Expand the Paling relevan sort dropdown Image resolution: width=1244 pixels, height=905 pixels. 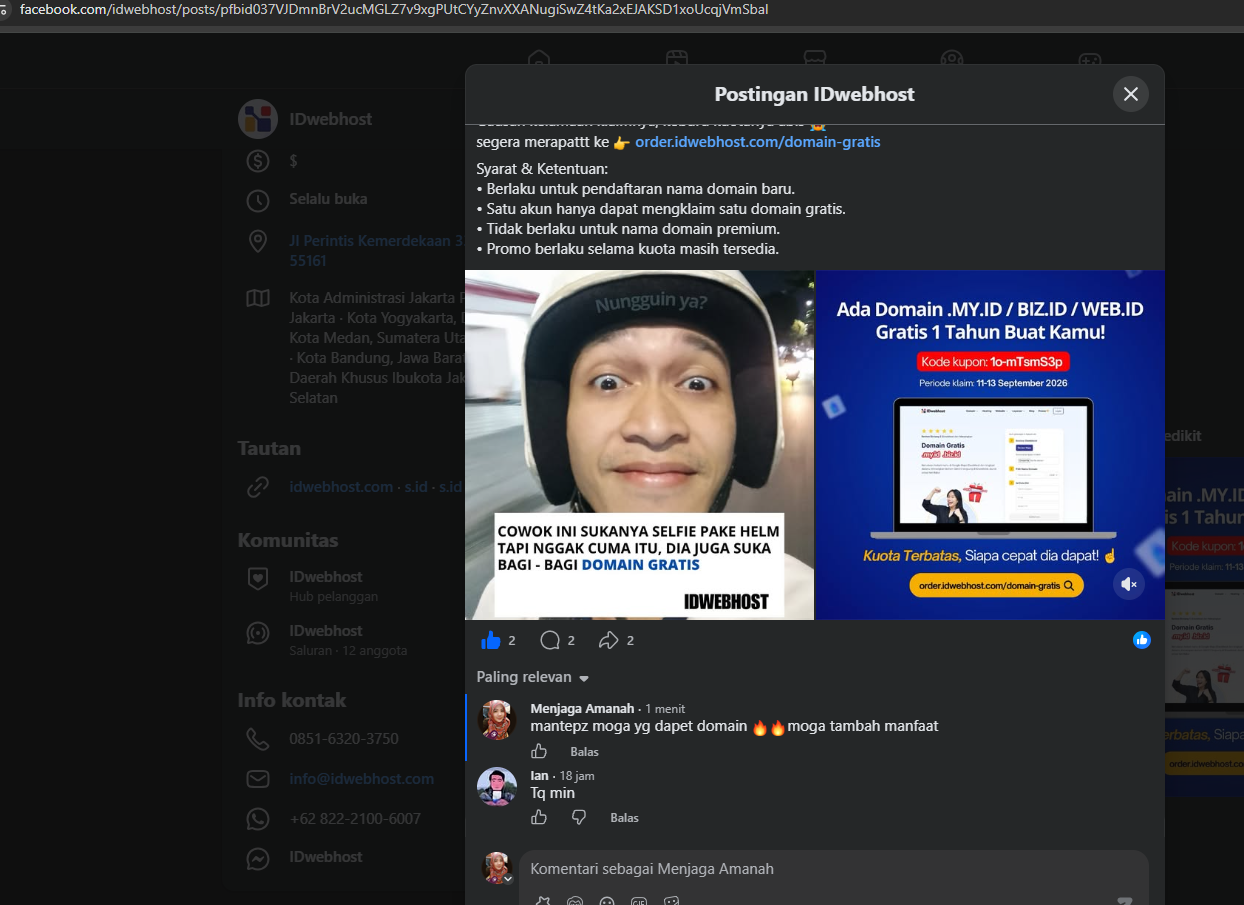click(533, 677)
